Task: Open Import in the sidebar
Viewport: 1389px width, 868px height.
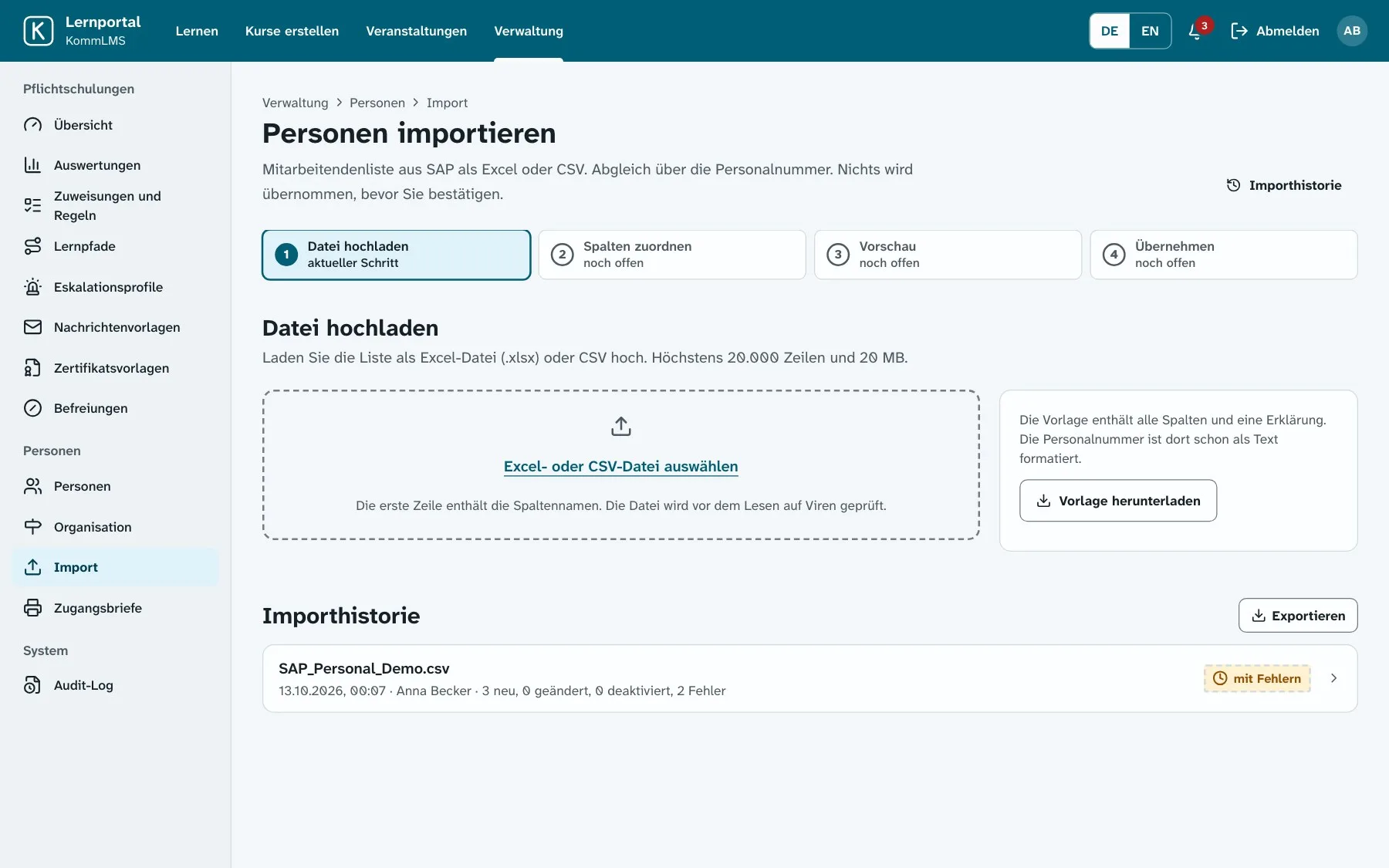Action: (x=116, y=567)
